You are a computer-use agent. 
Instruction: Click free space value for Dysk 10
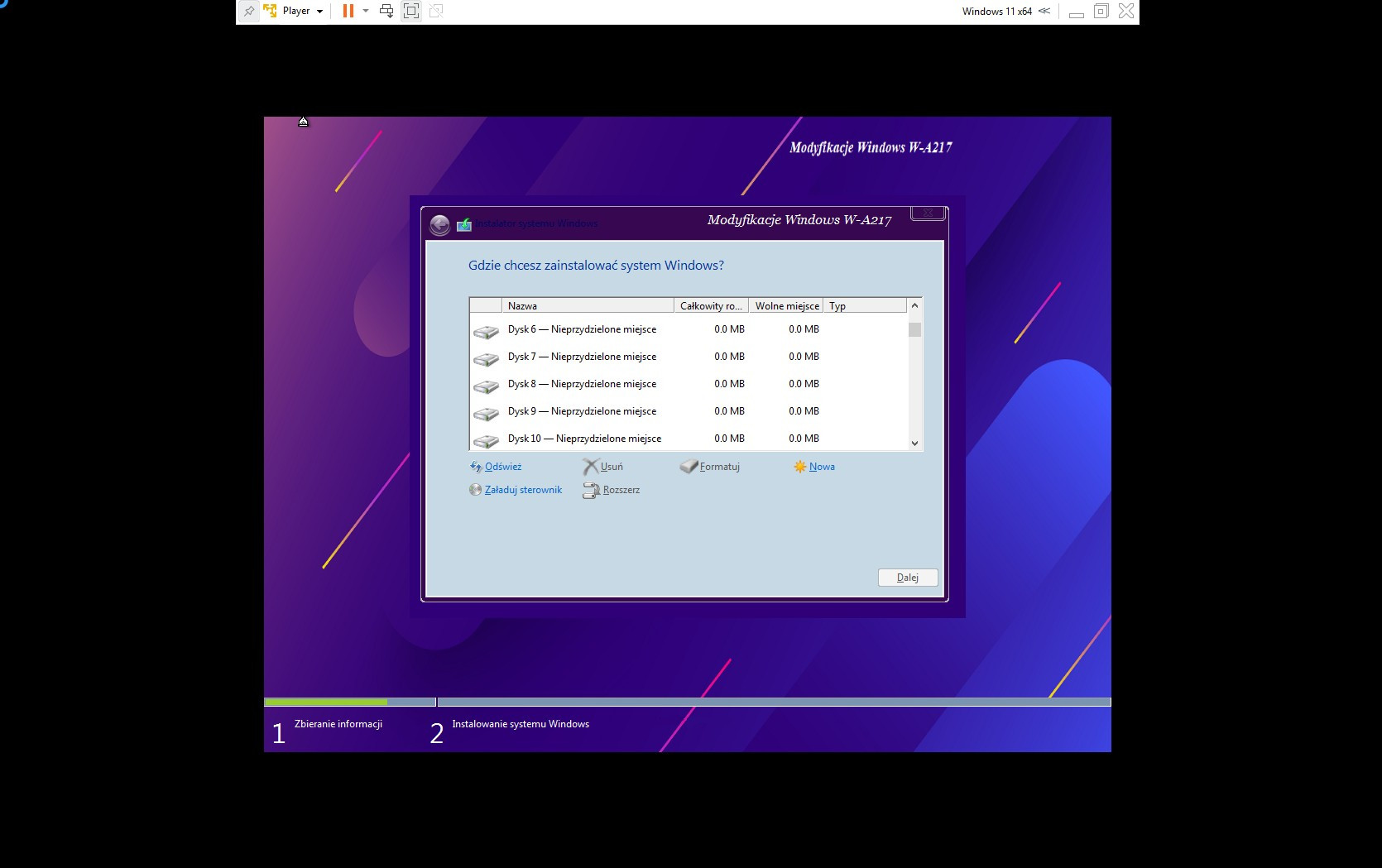804,439
